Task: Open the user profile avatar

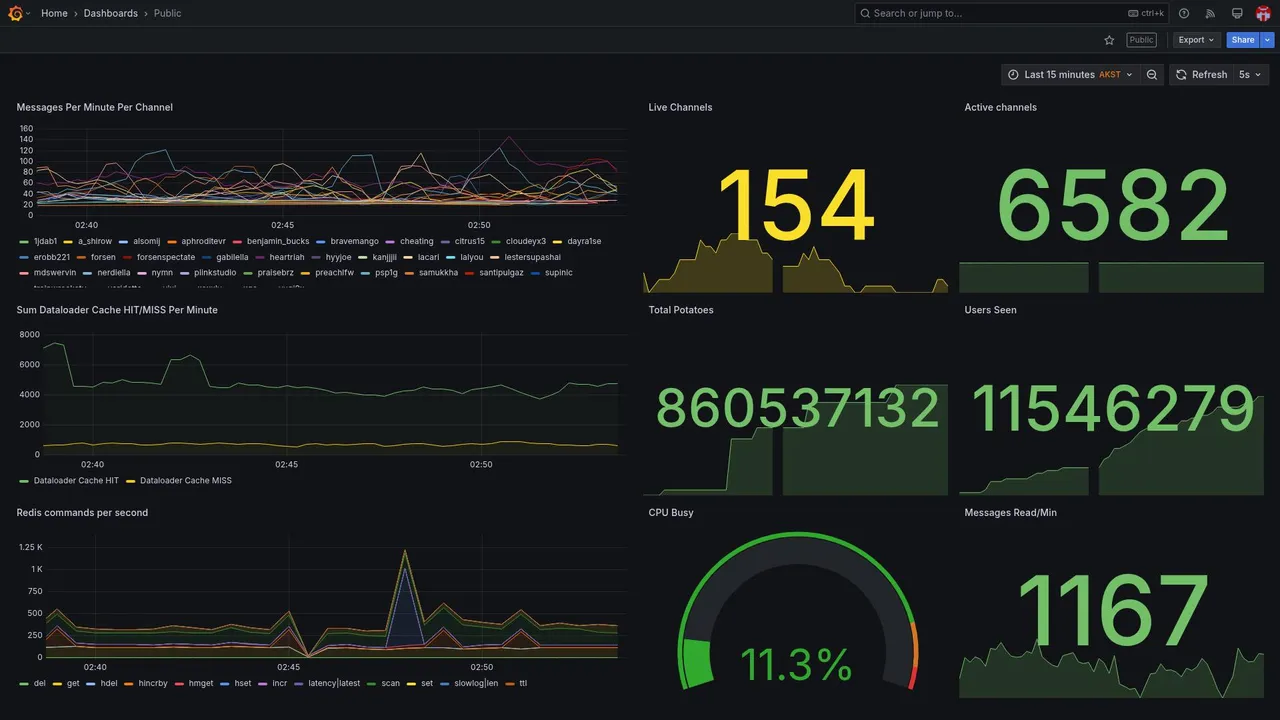Action: pos(1263,13)
